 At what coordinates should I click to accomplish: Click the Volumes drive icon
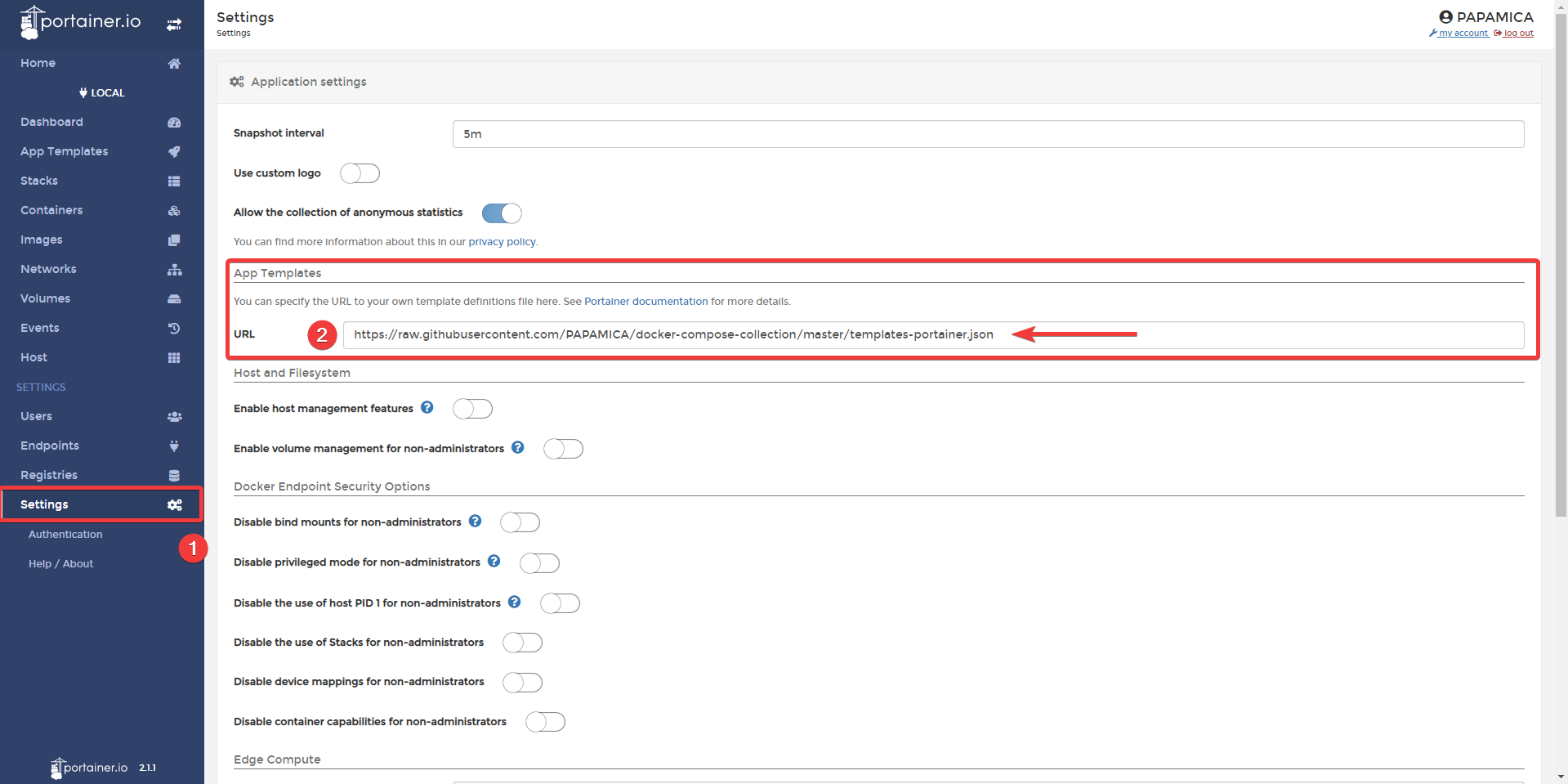pyautogui.click(x=174, y=298)
